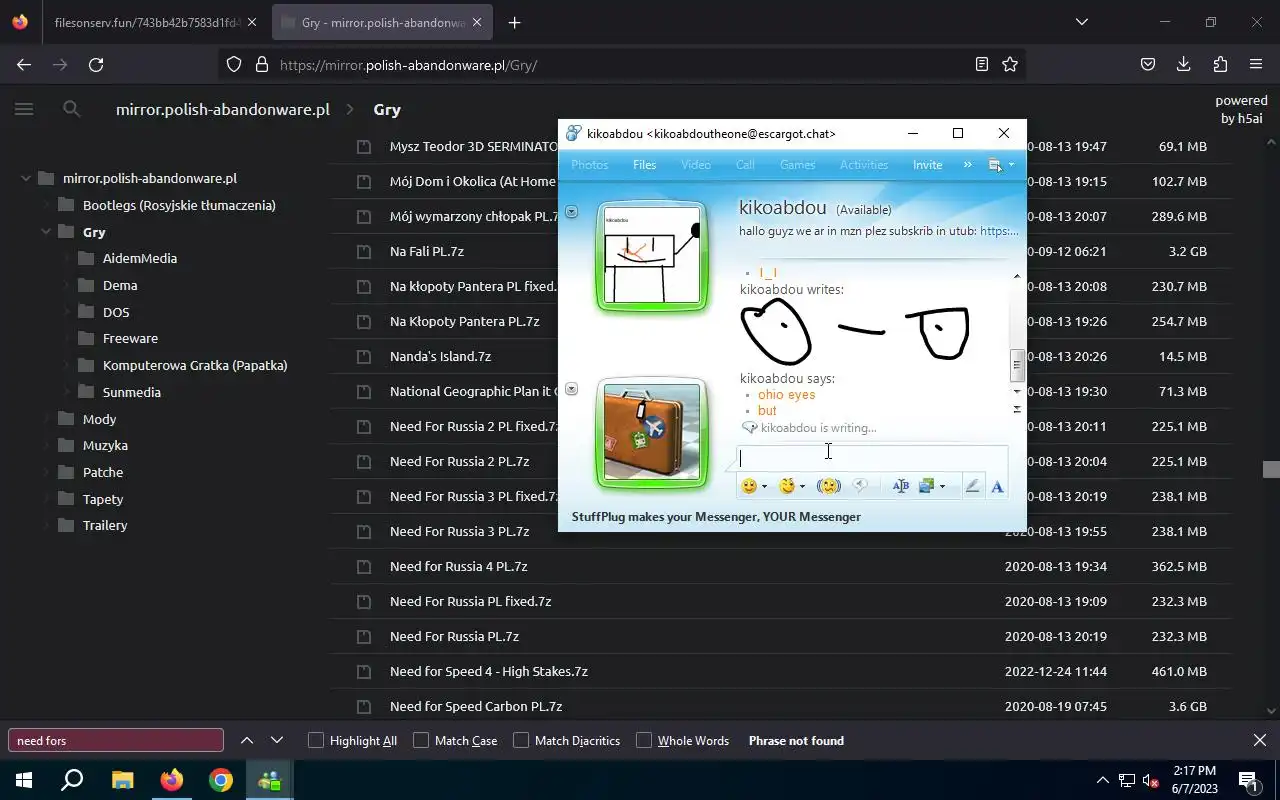Image resolution: width=1280 pixels, height=800 pixels.
Task: Collapse the Gry folder tree
Action: click(46, 232)
